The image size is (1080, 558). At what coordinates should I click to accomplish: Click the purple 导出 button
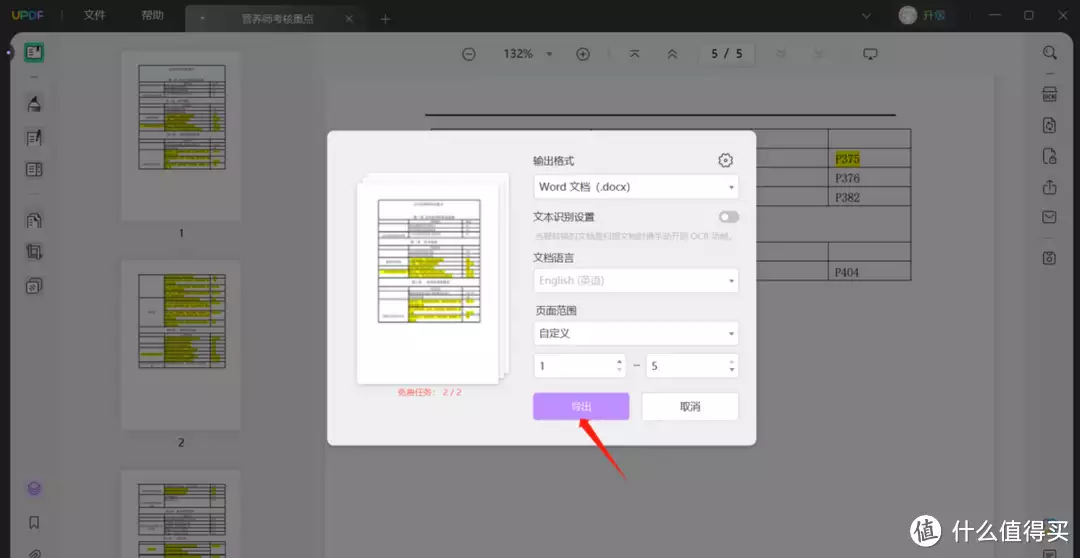[x=581, y=407]
